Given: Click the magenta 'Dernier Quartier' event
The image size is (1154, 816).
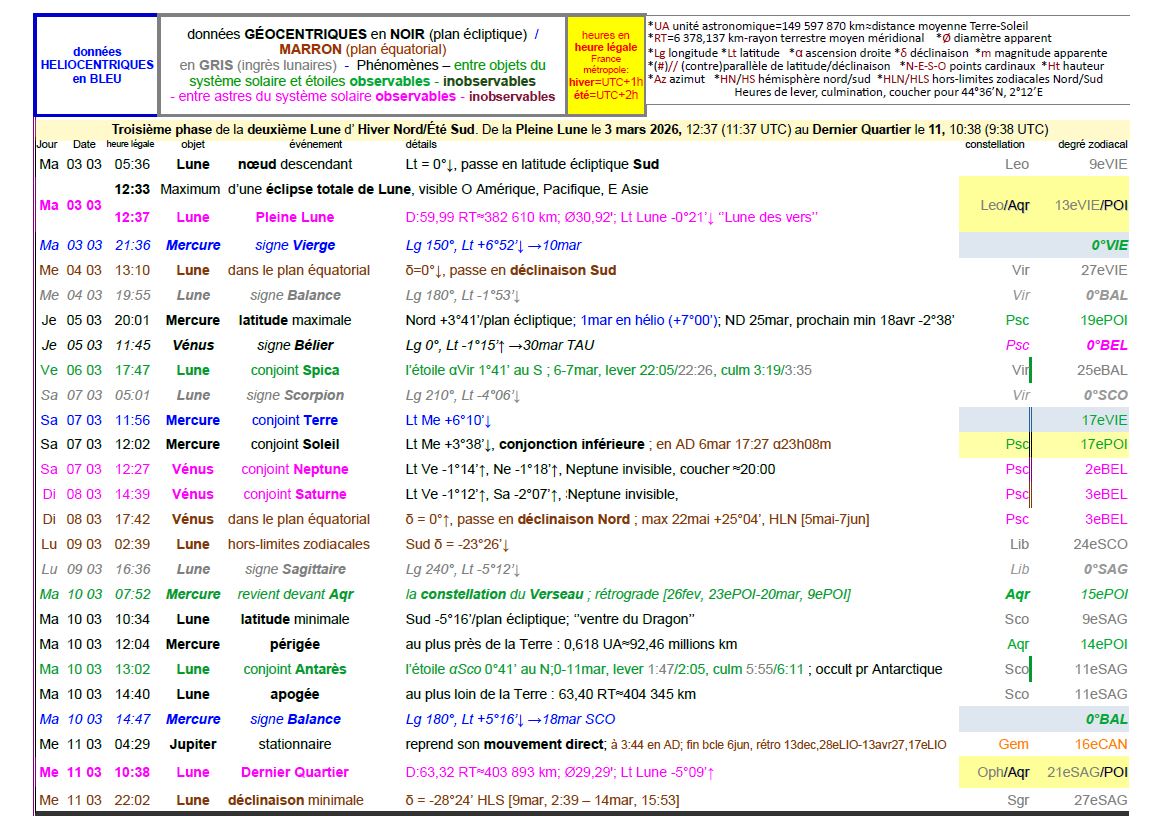Looking at the screenshot, I should (294, 772).
